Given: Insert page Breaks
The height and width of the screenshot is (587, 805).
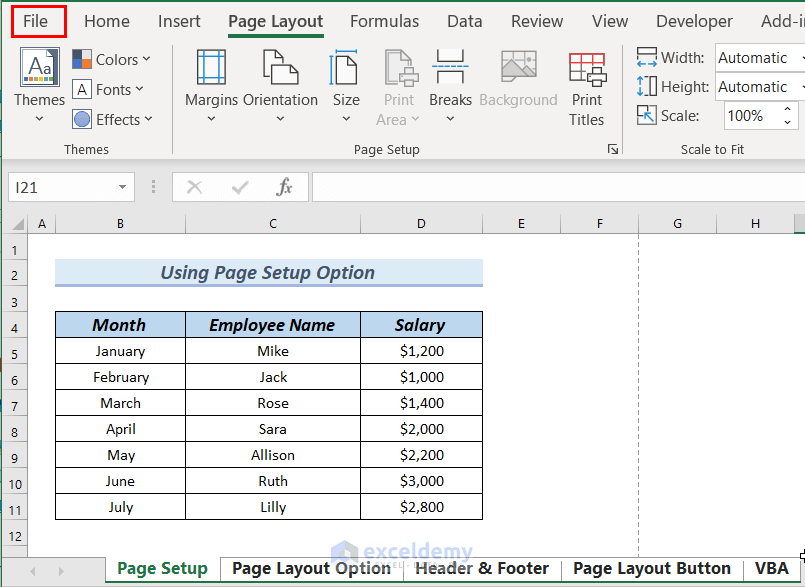Looking at the screenshot, I should coord(450,85).
